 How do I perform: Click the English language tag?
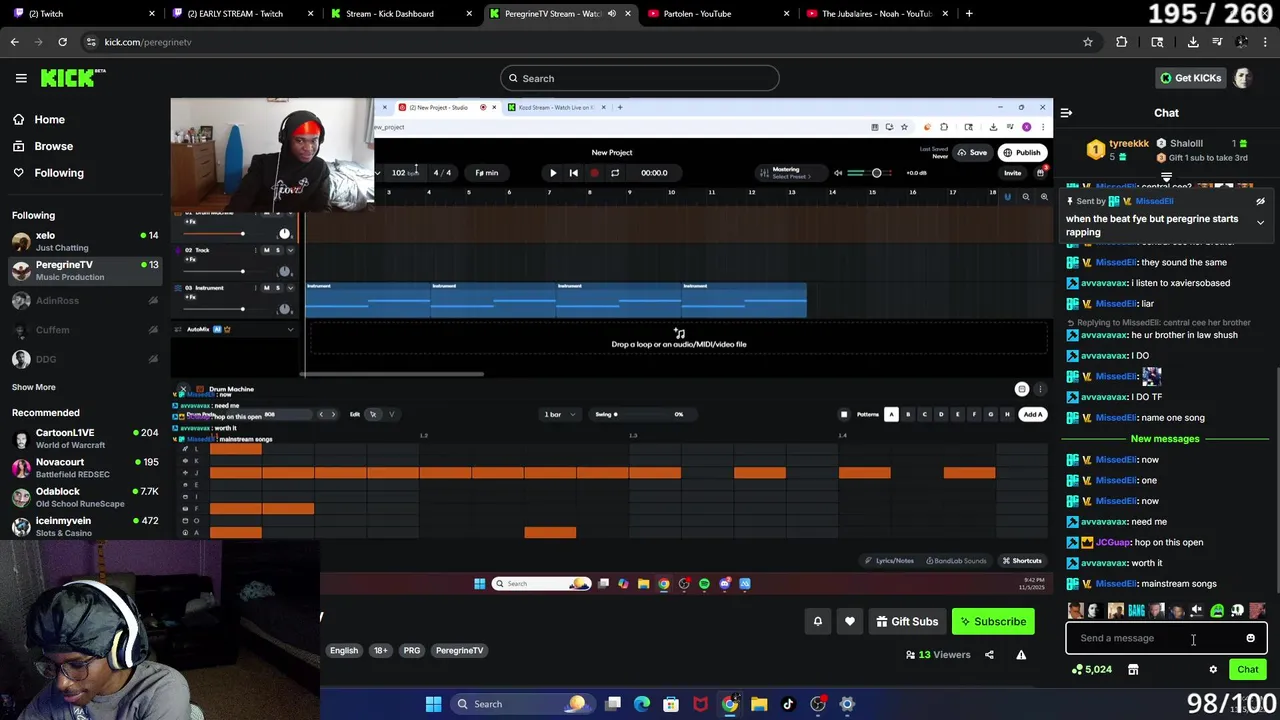344,651
